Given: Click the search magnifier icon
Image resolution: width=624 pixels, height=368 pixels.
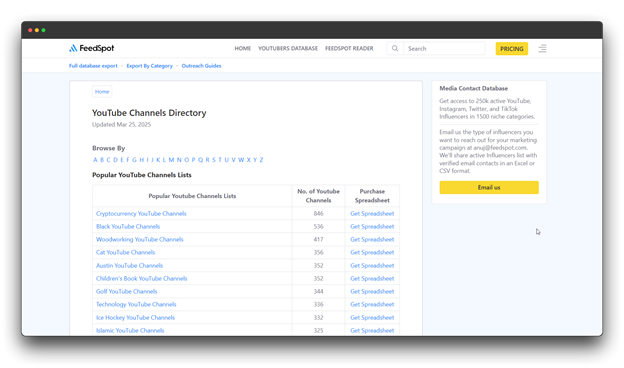Looking at the screenshot, I should 395,49.
